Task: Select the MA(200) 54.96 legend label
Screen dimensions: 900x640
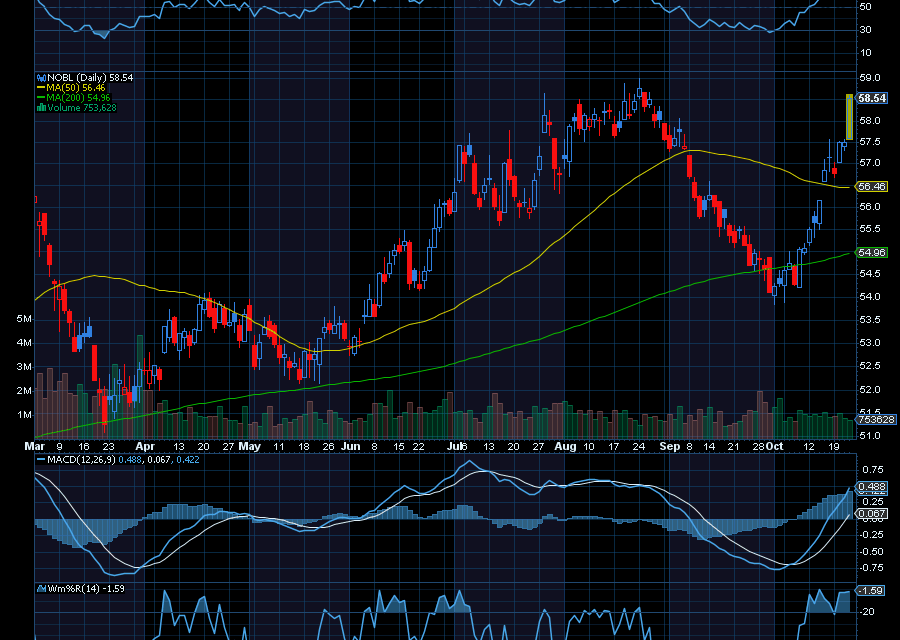Action: click(73, 98)
